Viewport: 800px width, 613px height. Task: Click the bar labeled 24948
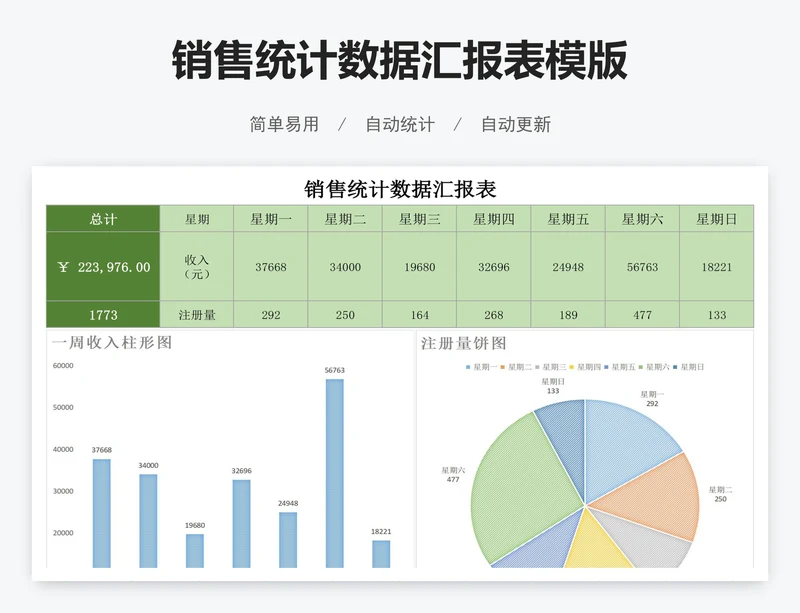[288, 540]
